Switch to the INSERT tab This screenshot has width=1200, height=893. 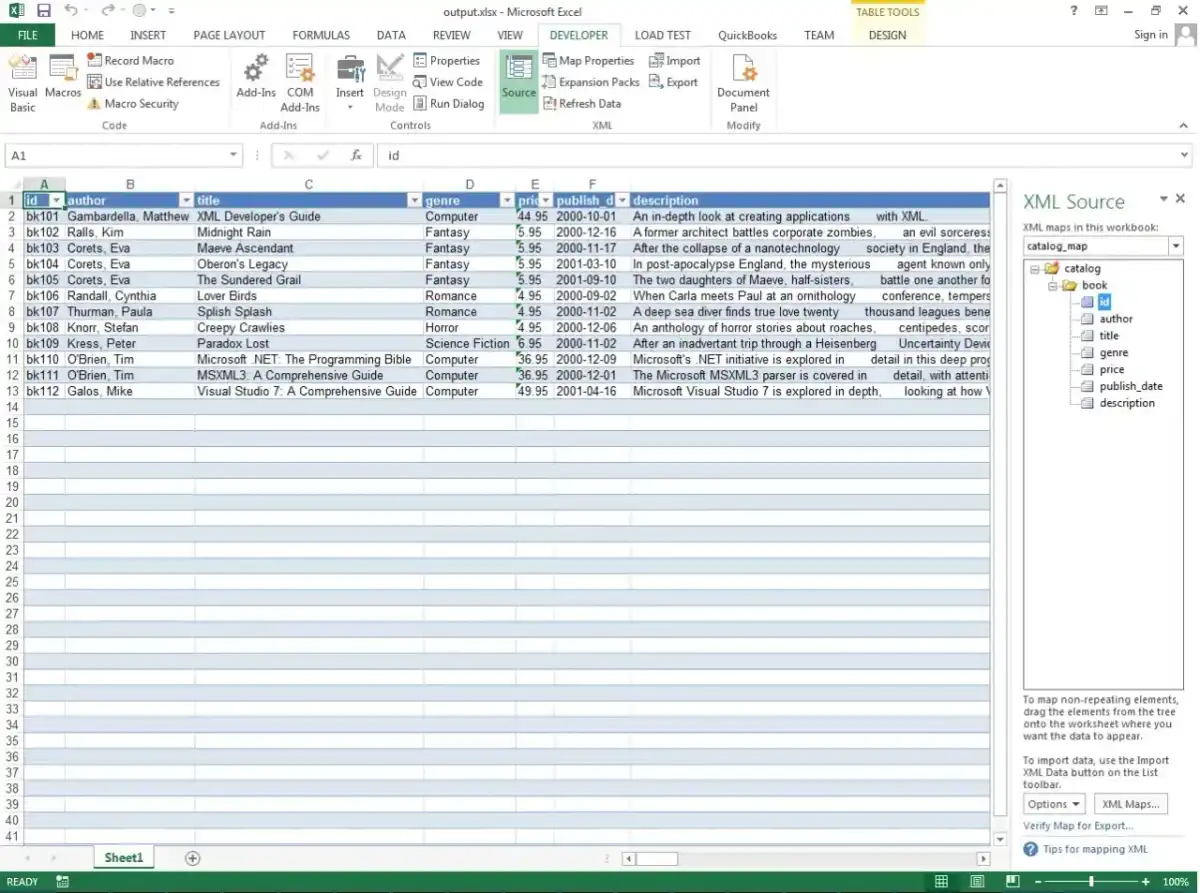click(148, 35)
